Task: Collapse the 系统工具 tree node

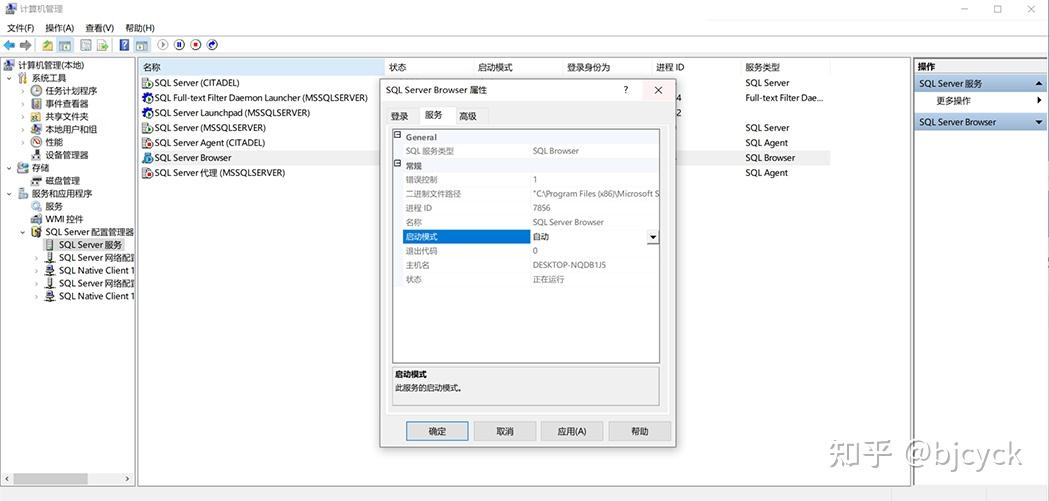Action: coord(9,78)
